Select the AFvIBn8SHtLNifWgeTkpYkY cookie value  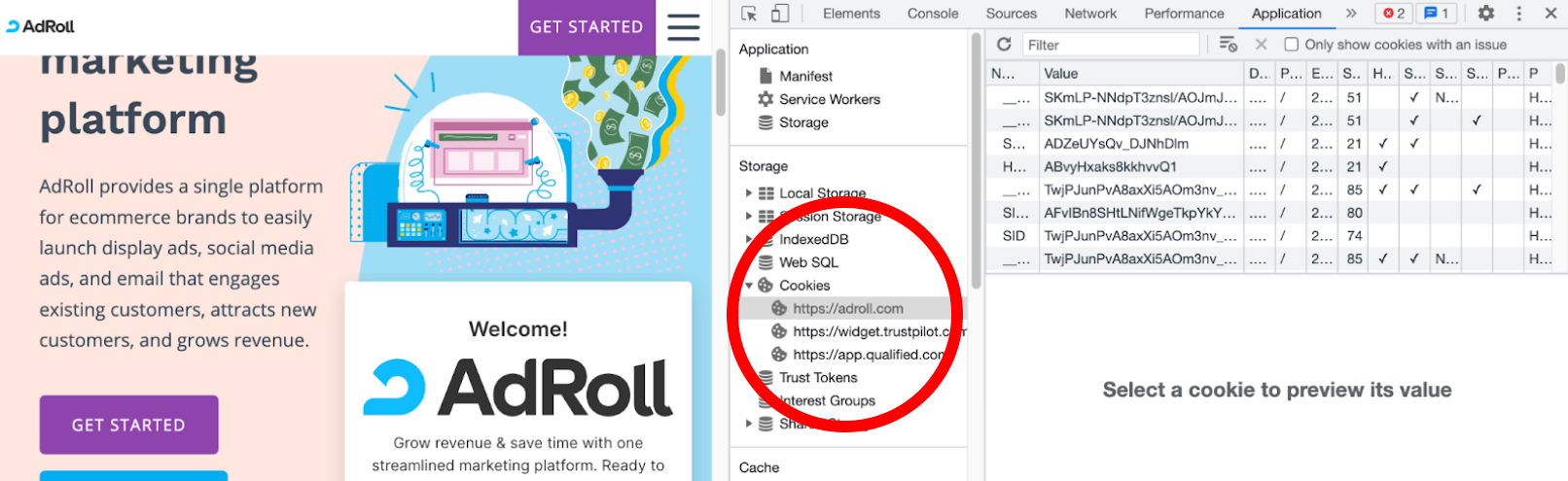(x=1140, y=213)
